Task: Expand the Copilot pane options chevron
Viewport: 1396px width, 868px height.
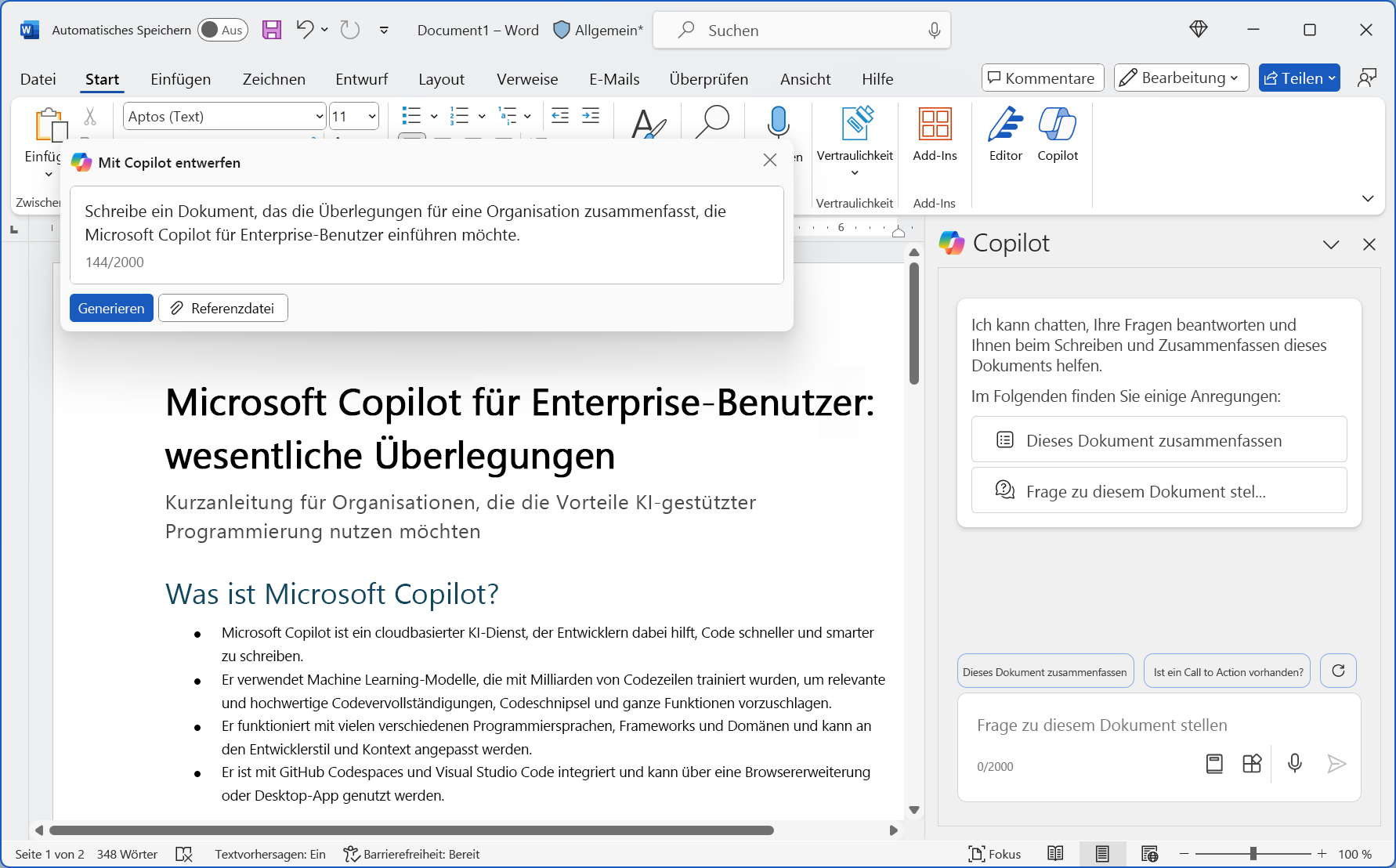Action: [1331, 244]
